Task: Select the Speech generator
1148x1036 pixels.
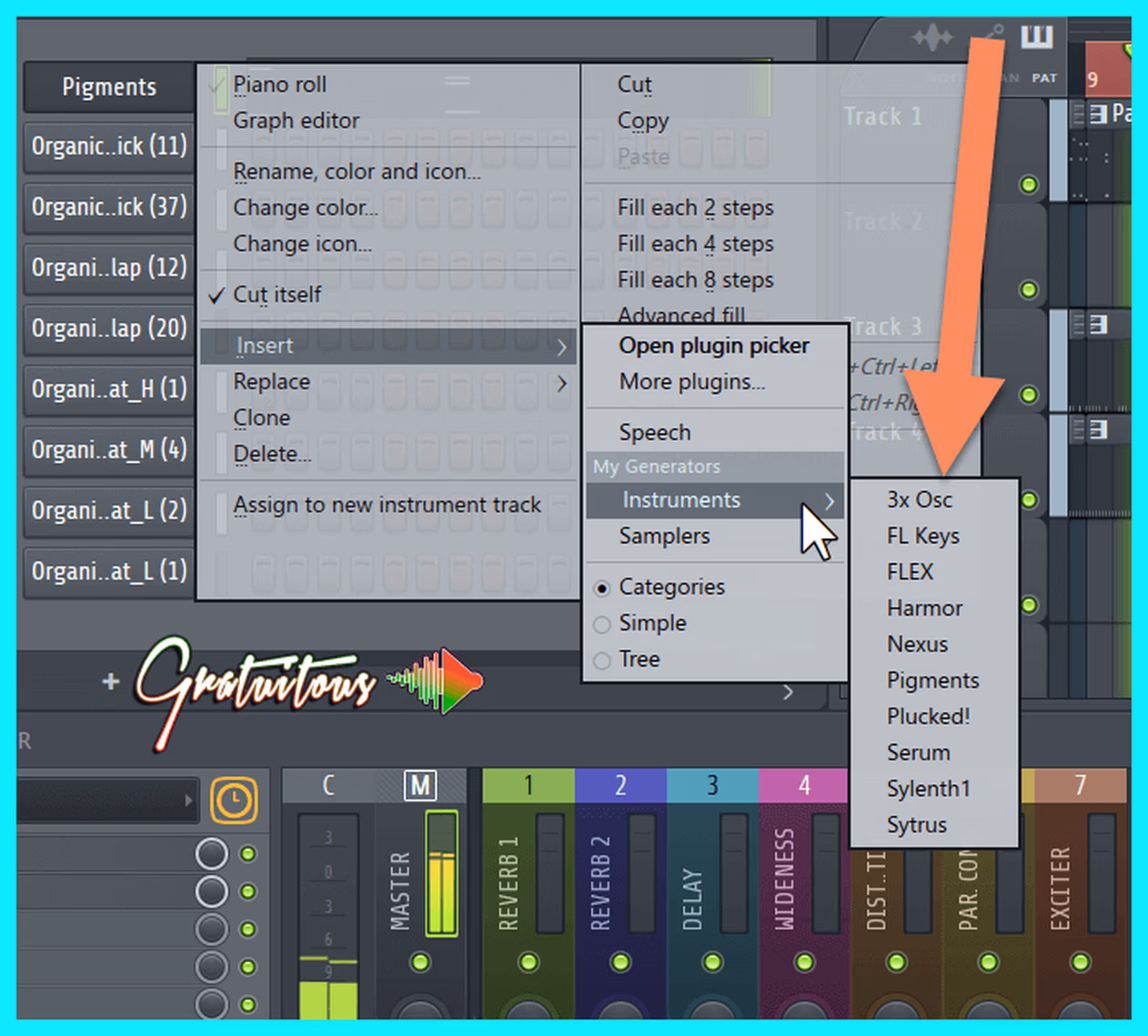Action: pyautogui.click(x=715, y=433)
